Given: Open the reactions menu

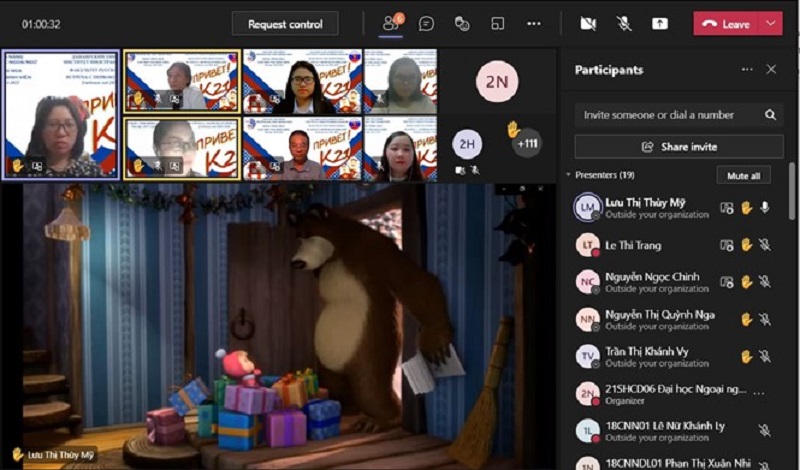Looking at the screenshot, I should (461, 23).
